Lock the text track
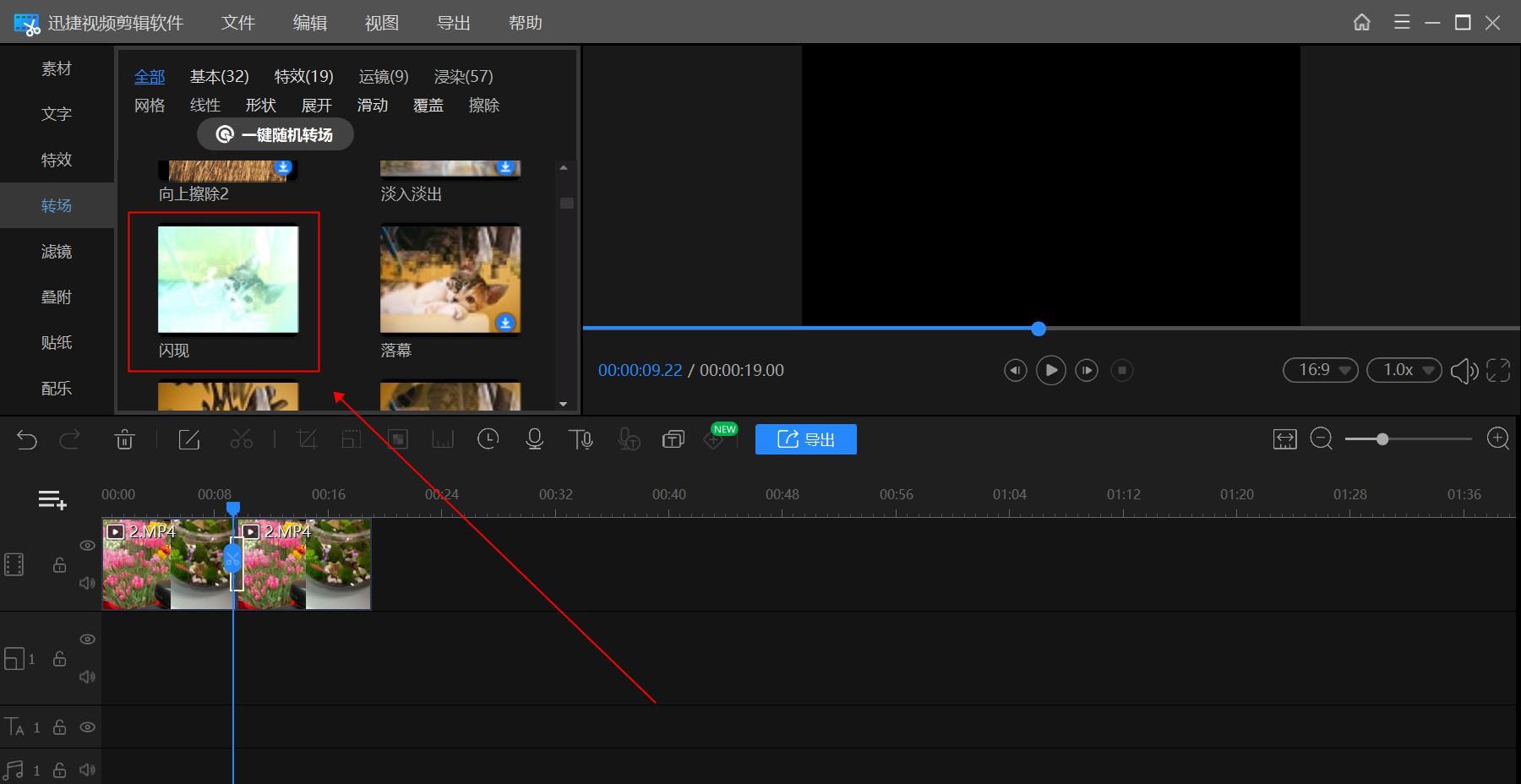The width and height of the screenshot is (1521, 784). coord(59,727)
